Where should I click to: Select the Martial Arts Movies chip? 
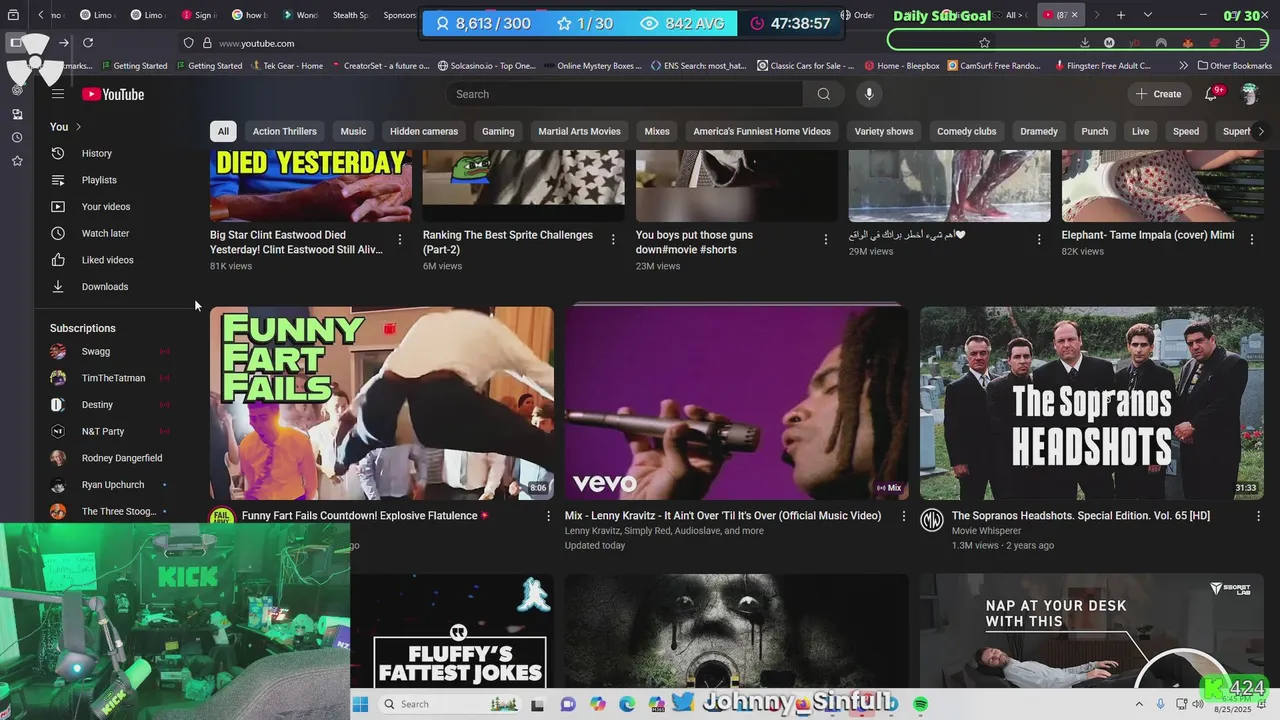(x=579, y=131)
